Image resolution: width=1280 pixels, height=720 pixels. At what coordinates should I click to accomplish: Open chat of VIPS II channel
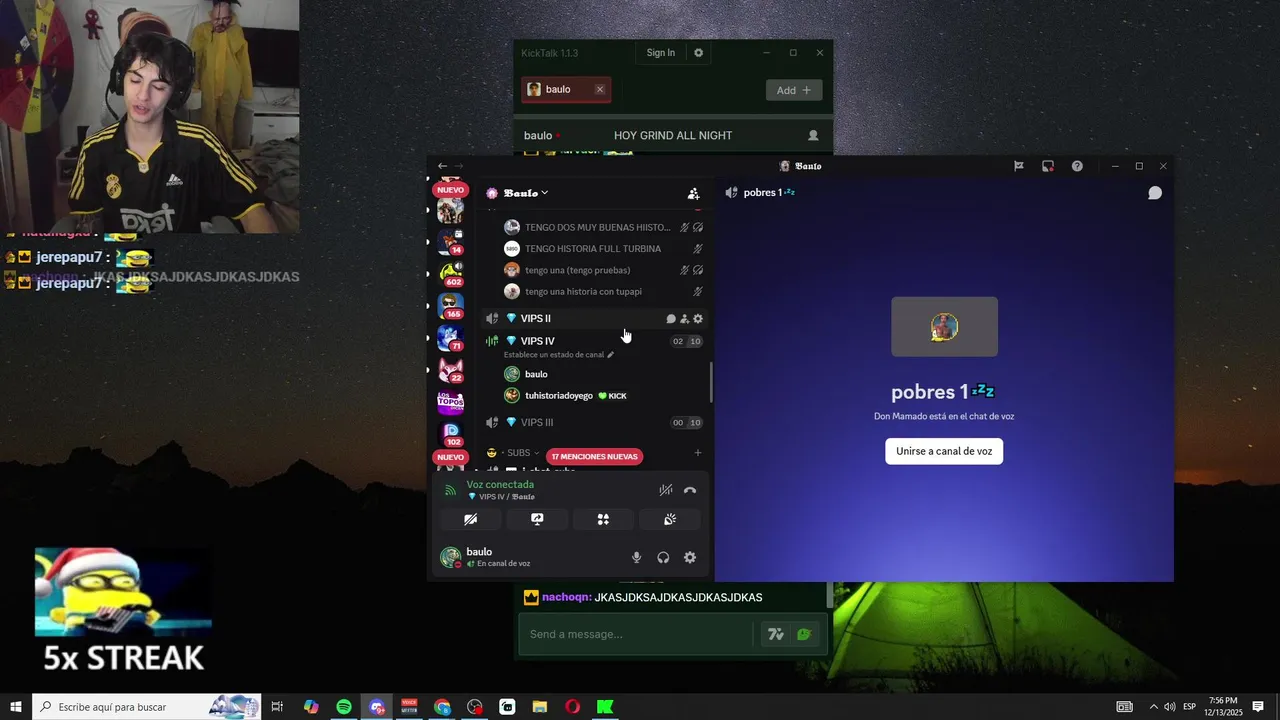(x=671, y=319)
